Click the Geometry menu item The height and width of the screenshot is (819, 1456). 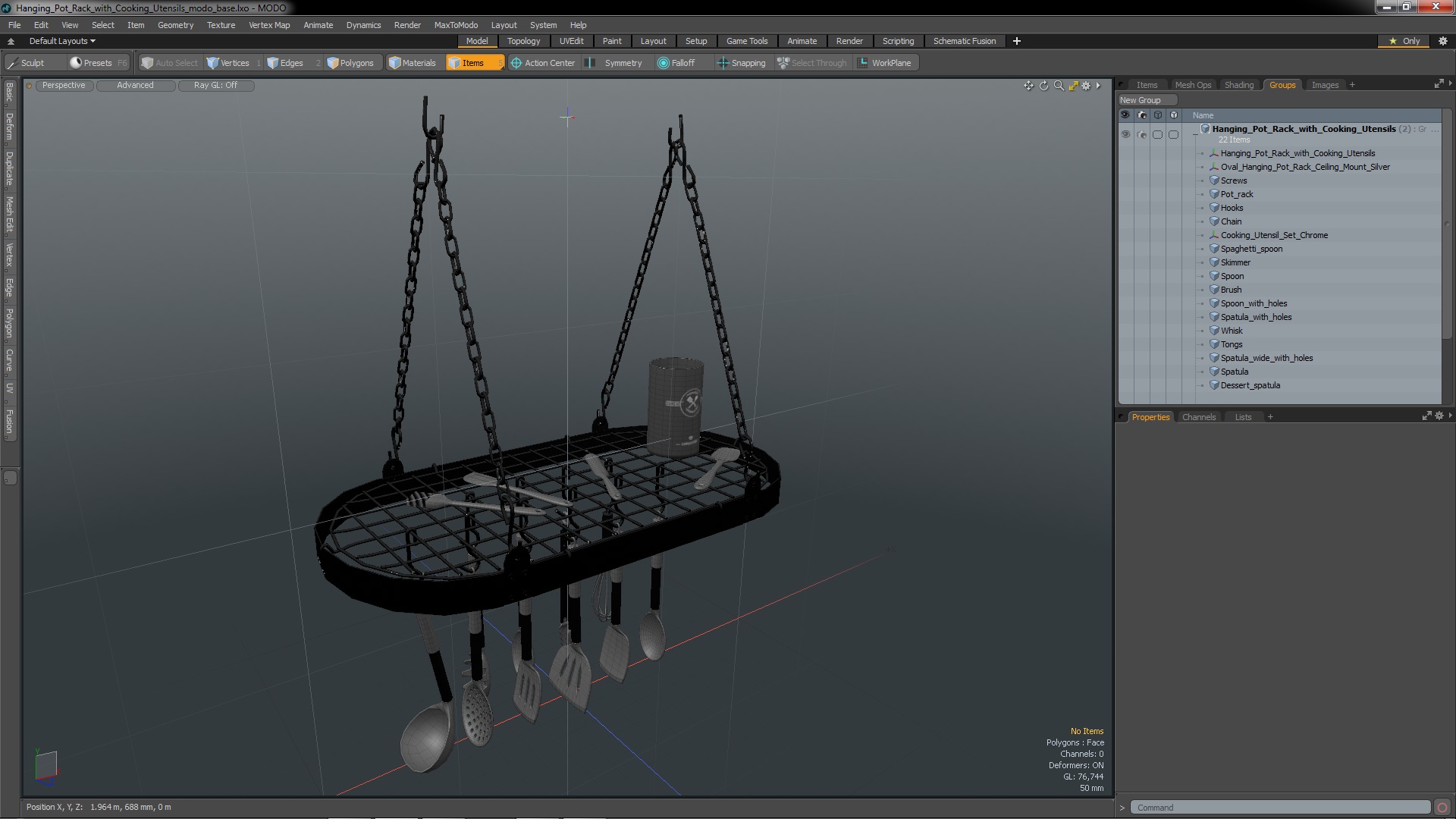click(x=176, y=24)
